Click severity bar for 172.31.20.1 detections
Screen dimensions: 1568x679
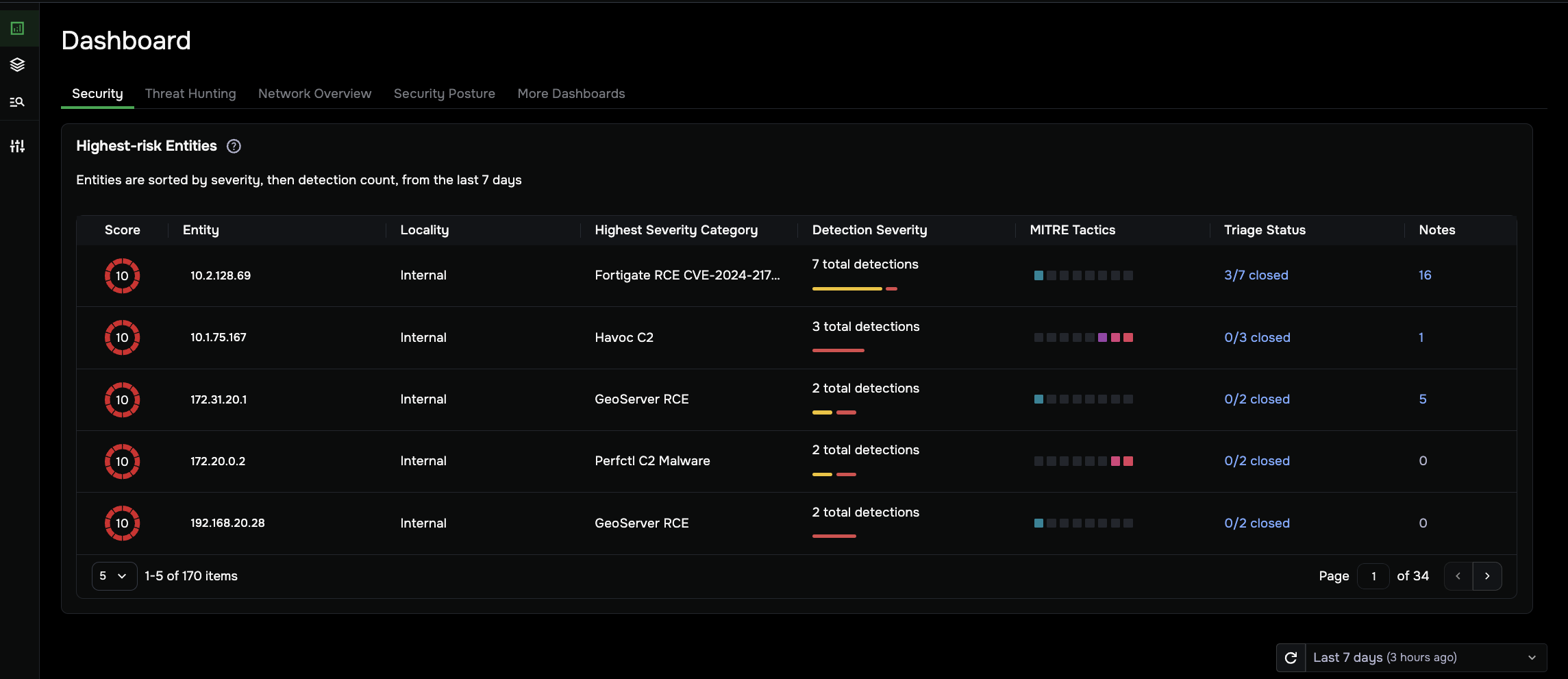(834, 412)
